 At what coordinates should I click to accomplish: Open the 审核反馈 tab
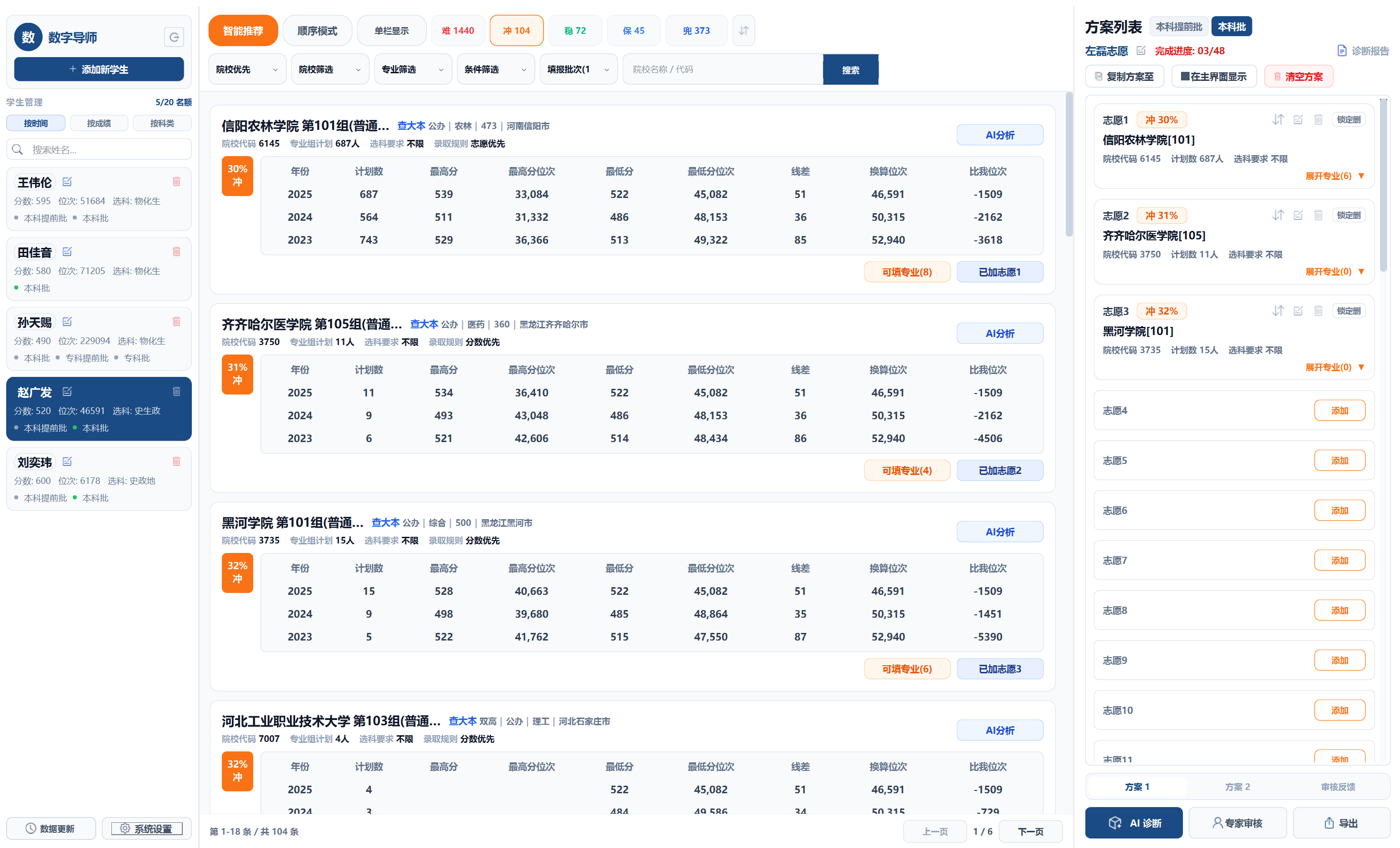1338,787
